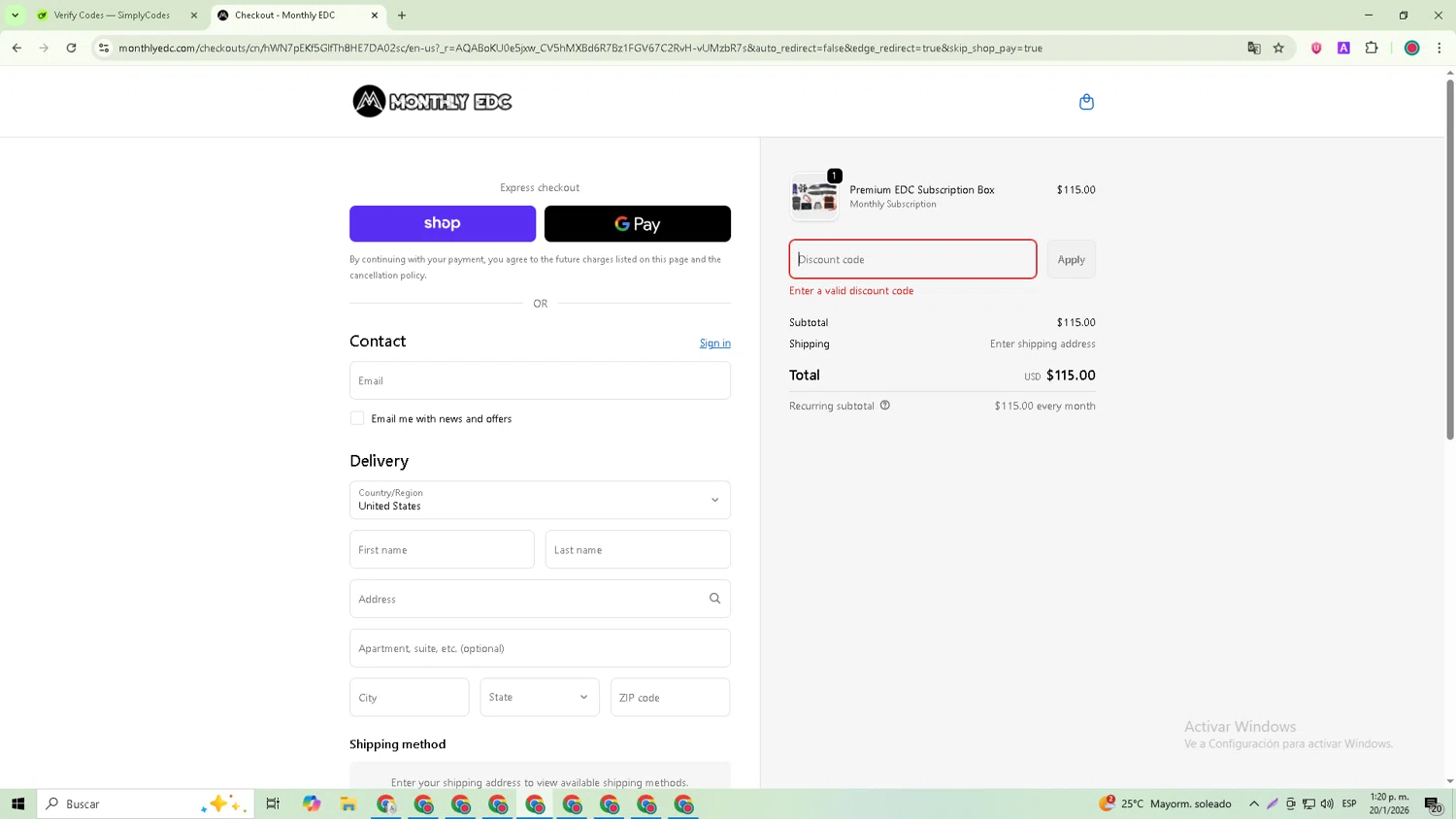This screenshot has width=1456, height=819.
Task: Close the Verify Codes tab
Action: click(x=194, y=16)
